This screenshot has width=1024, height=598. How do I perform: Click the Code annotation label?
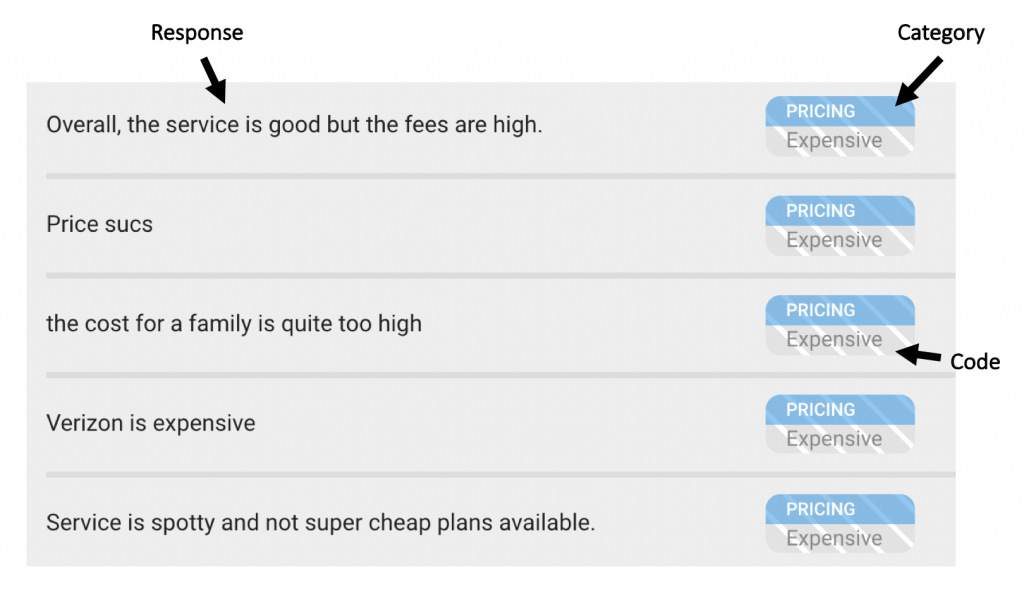tap(974, 362)
